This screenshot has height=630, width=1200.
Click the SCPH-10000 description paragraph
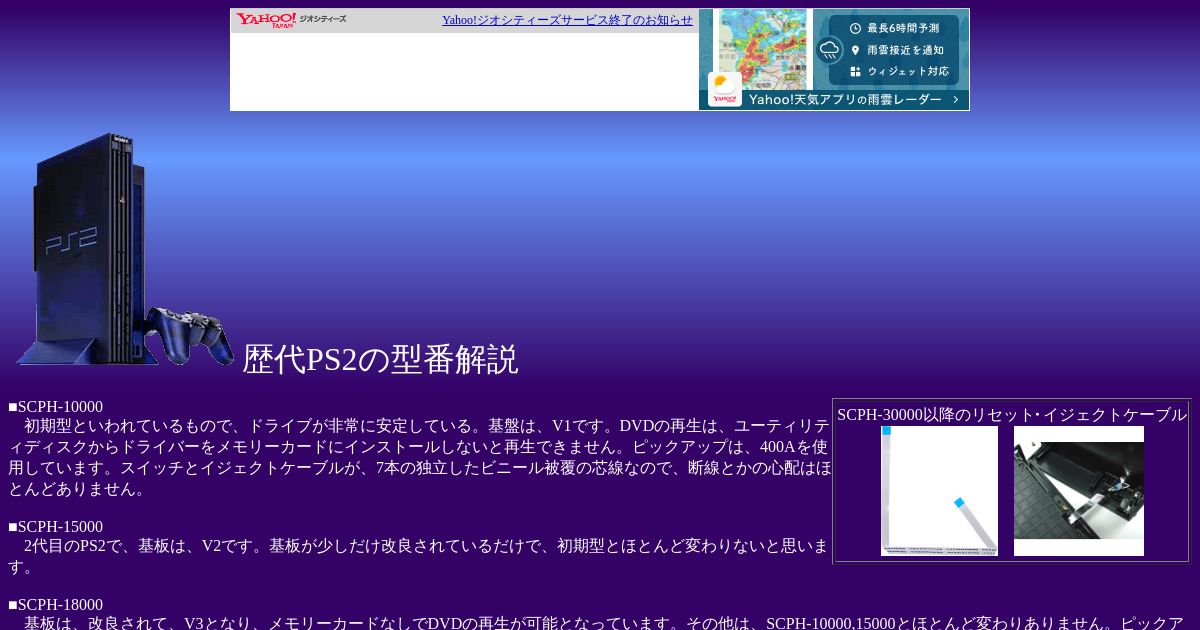coord(420,458)
